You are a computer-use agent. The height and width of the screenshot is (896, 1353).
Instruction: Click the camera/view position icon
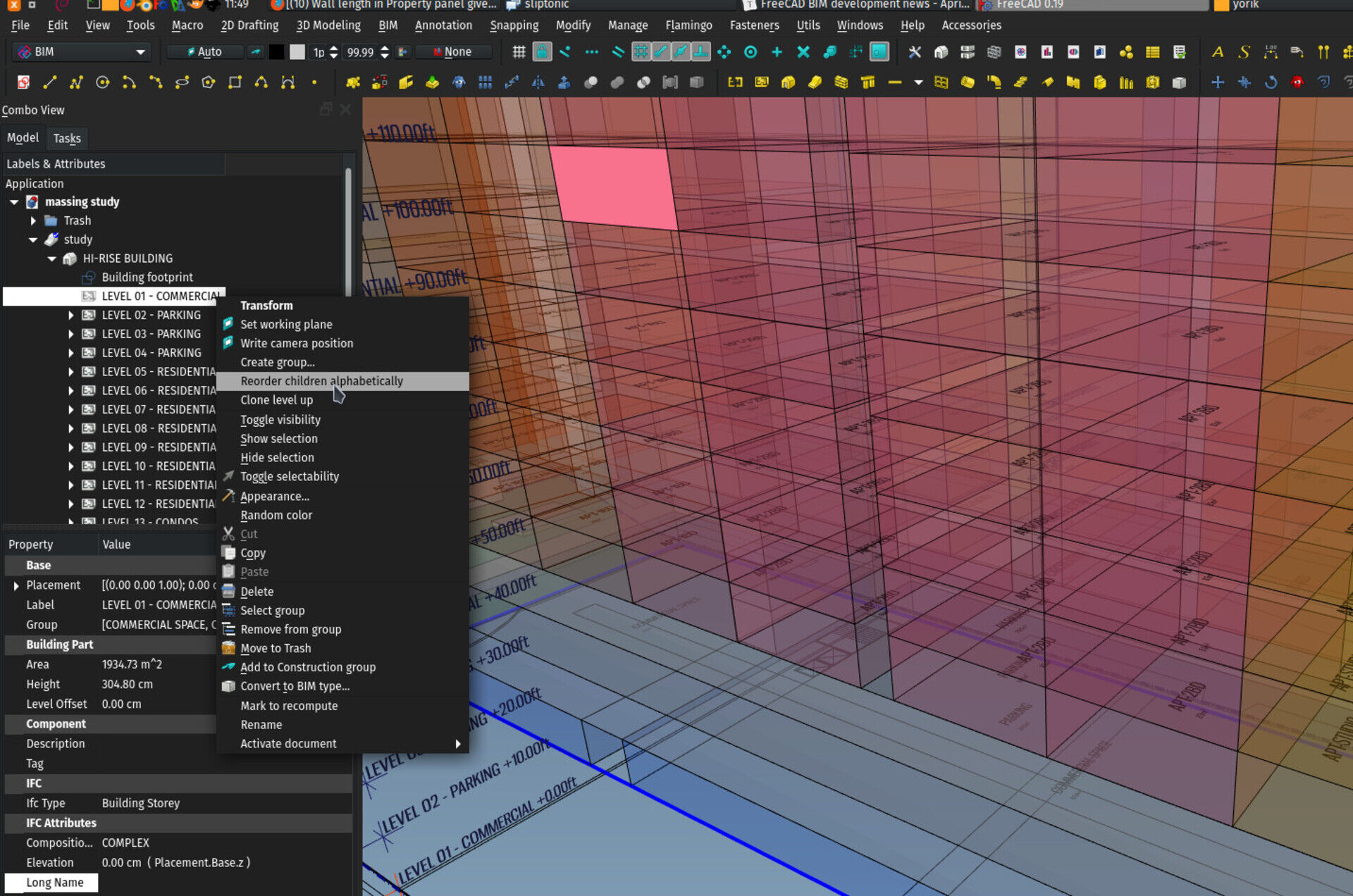click(227, 343)
